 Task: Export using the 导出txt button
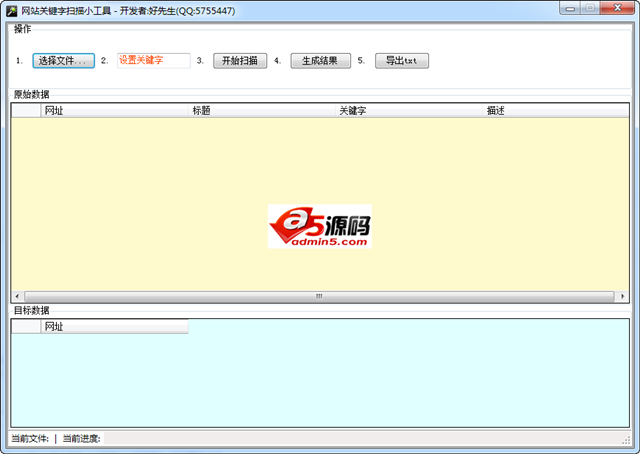pos(402,61)
